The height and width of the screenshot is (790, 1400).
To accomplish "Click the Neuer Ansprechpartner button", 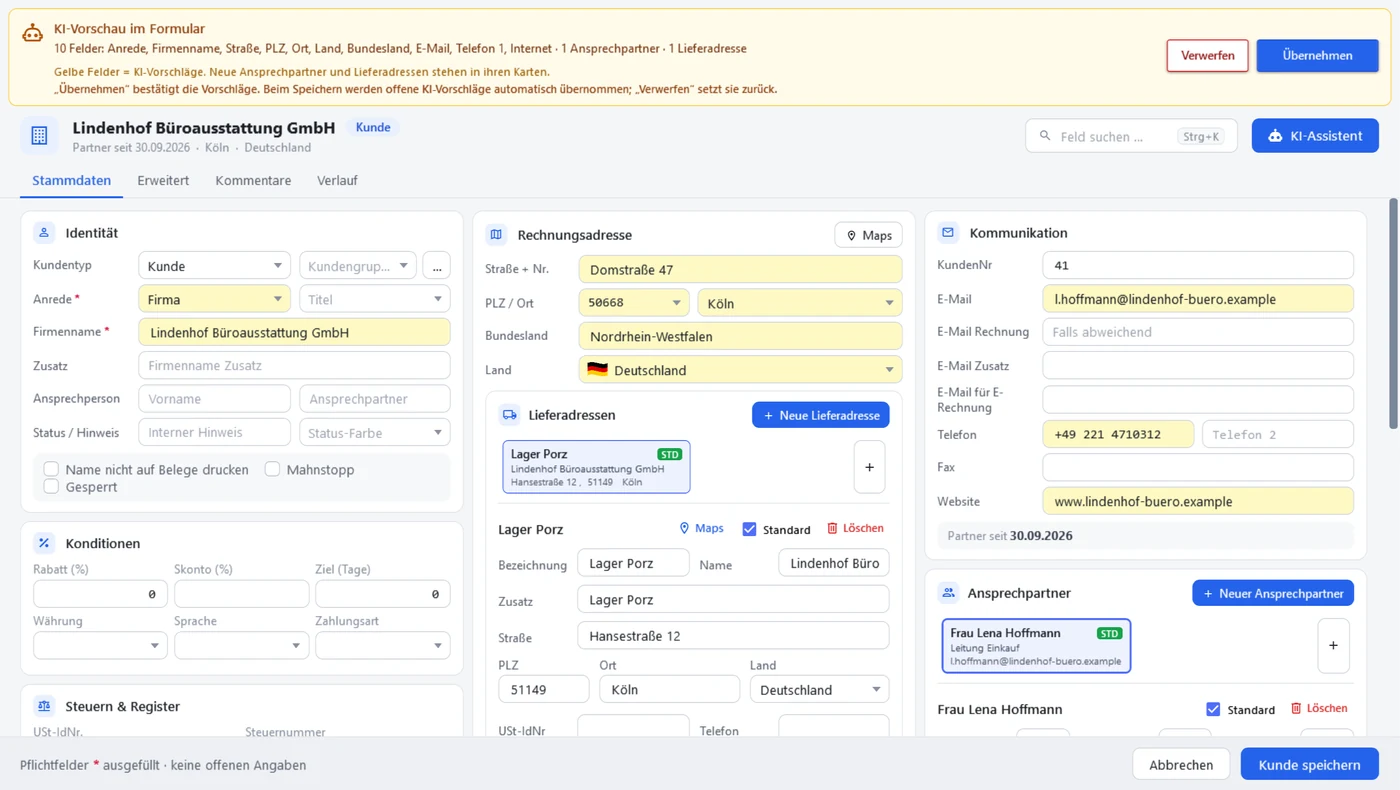I will click(1273, 593).
